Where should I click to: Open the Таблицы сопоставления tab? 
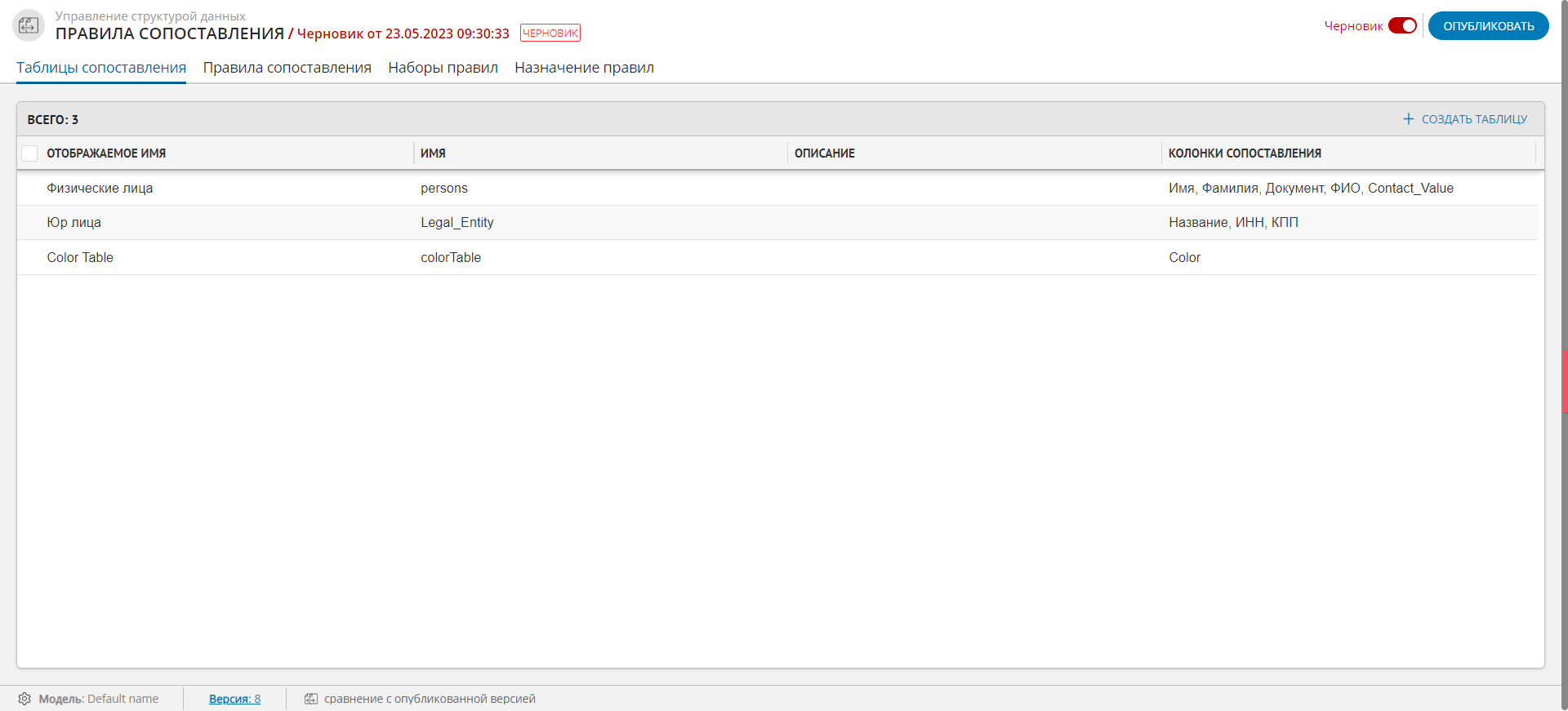pos(101,68)
